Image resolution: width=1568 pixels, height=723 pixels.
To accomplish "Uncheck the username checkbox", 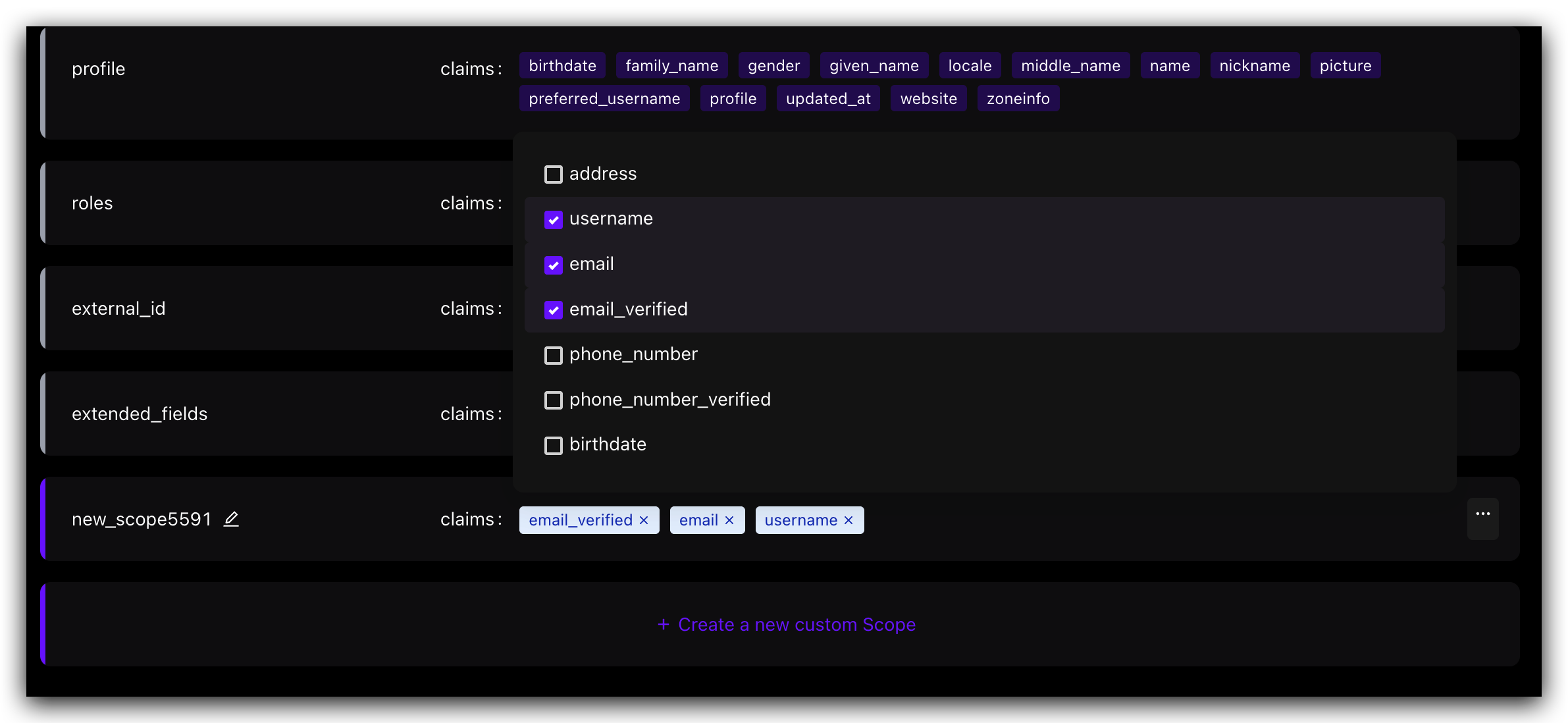I will (554, 219).
